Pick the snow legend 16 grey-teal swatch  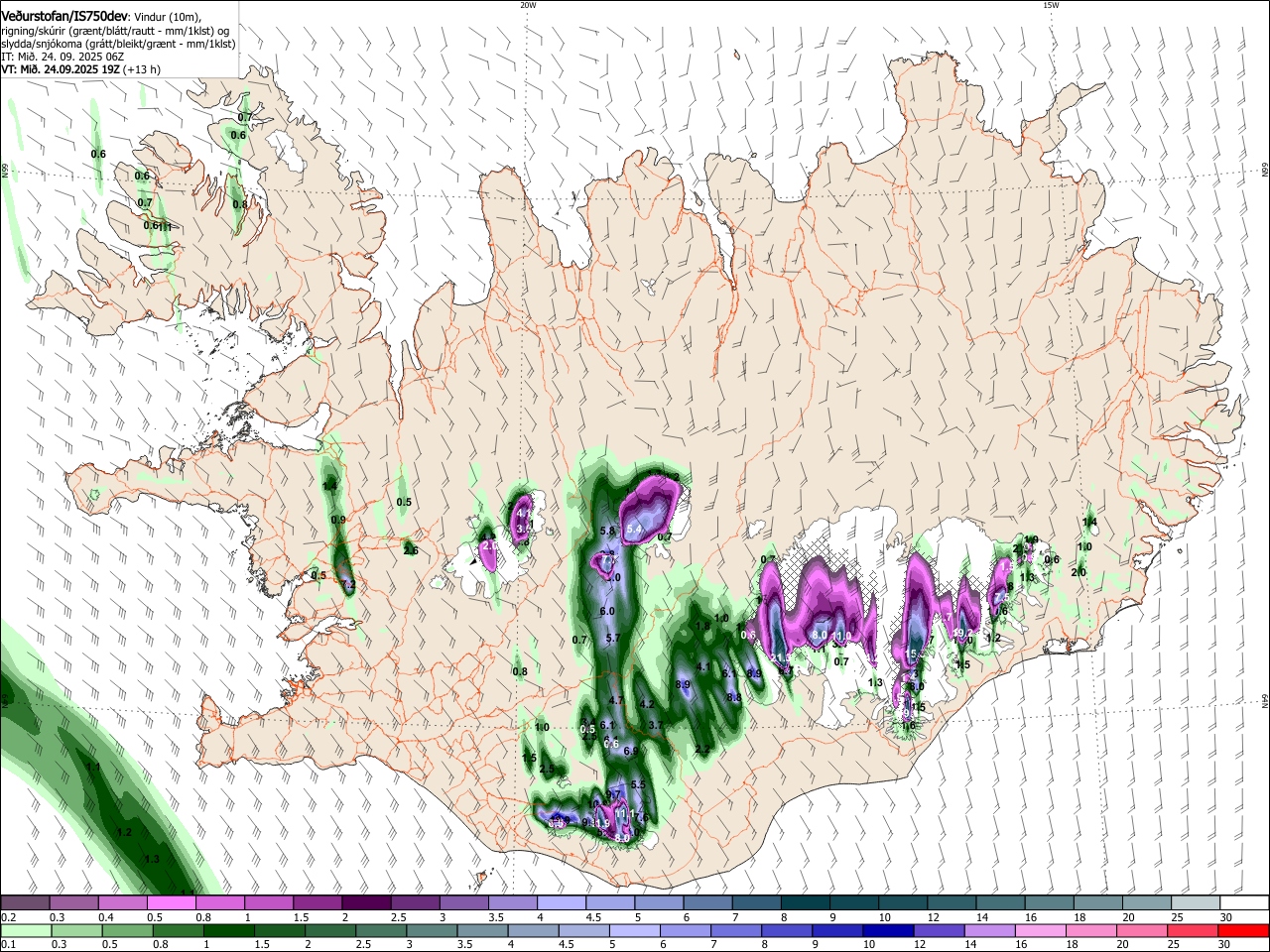coord(1050,902)
